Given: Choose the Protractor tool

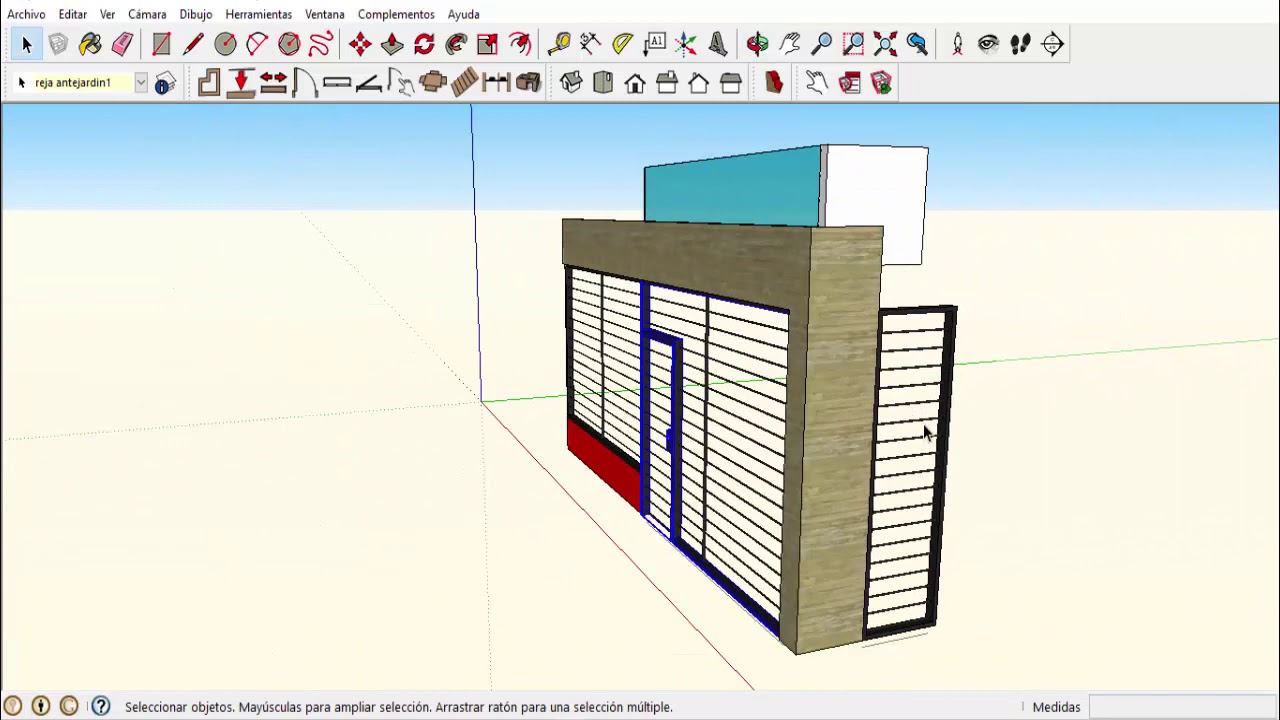Looking at the screenshot, I should 623,44.
